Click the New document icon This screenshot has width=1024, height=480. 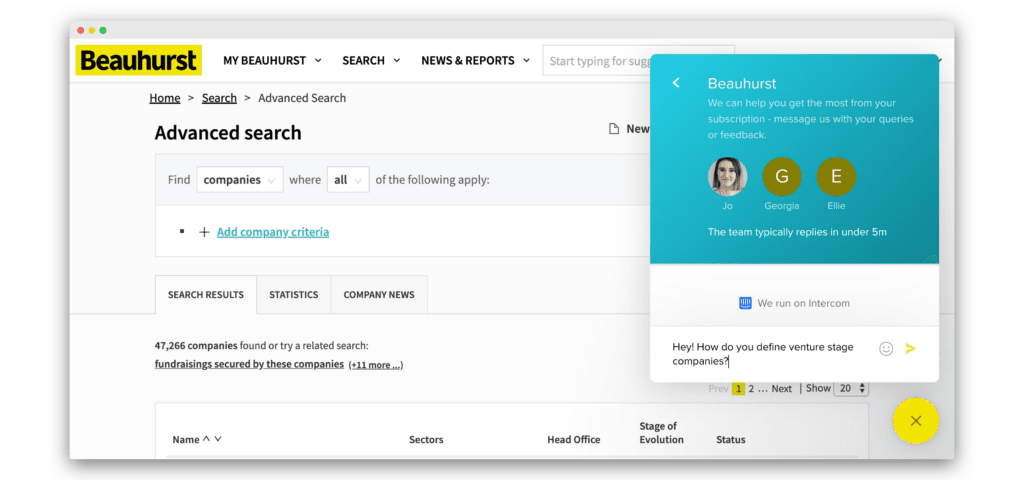click(613, 129)
